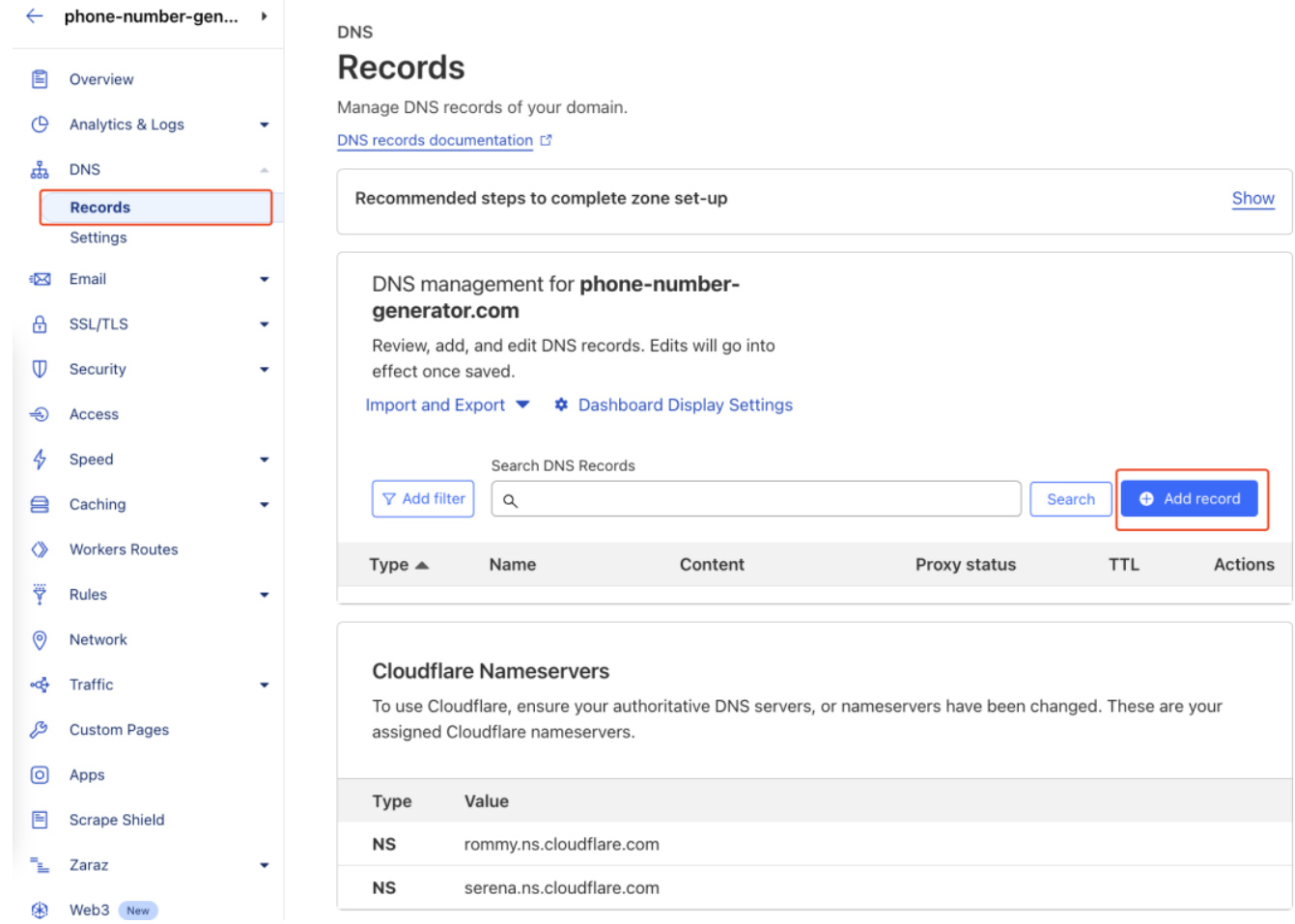
Task: Open DNS Settings in the sidebar
Action: coord(98,238)
